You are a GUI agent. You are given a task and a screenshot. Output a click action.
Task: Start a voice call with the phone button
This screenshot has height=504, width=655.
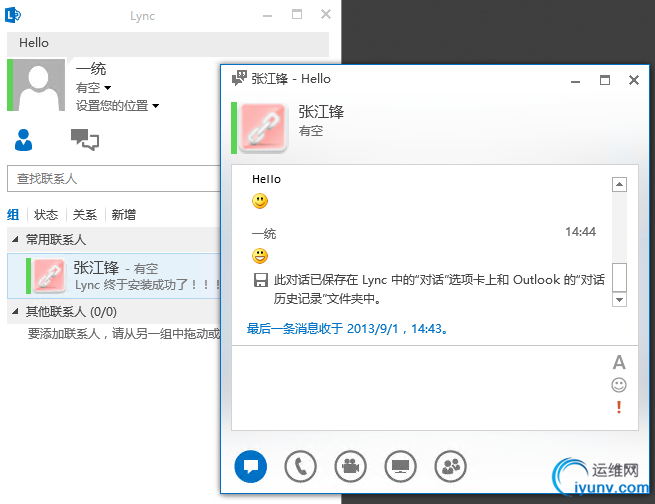(x=300, y=466)
